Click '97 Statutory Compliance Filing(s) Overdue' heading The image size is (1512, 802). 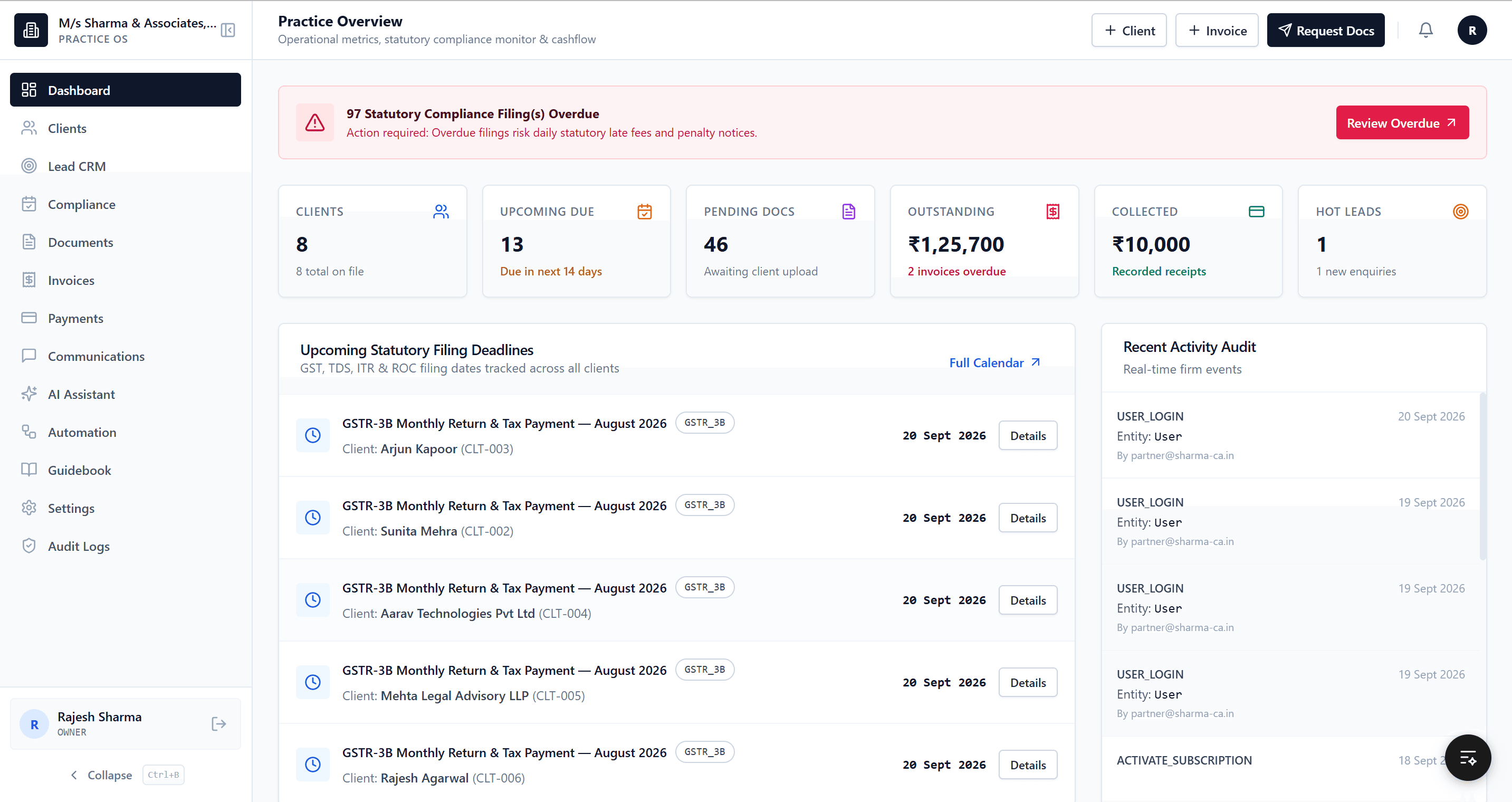click(x=472, y=113)
